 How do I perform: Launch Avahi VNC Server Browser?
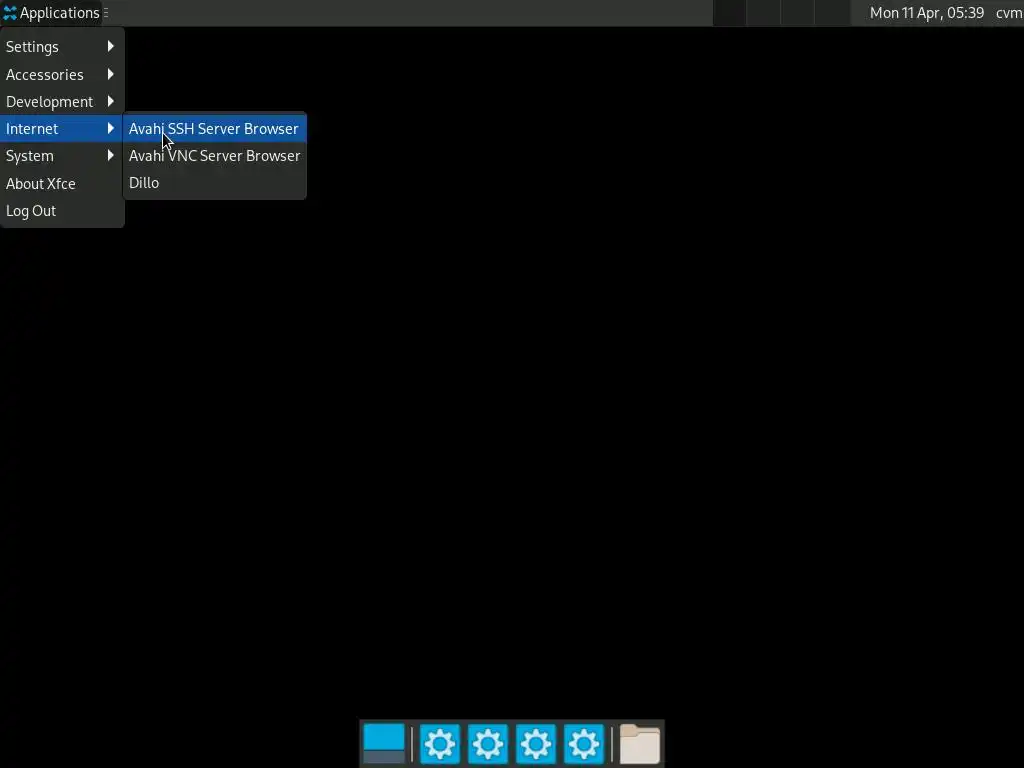214,156
